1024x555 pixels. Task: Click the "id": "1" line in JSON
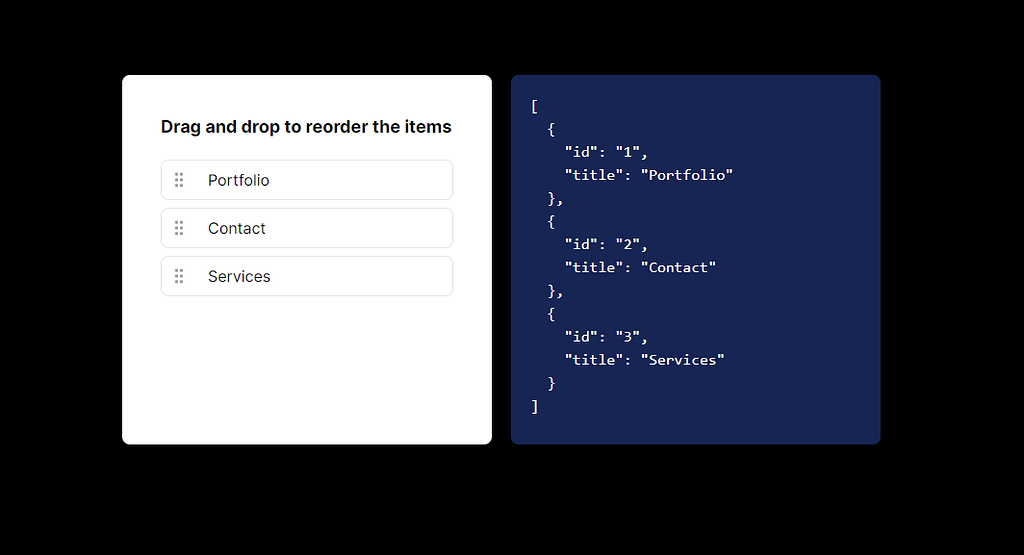606,152
